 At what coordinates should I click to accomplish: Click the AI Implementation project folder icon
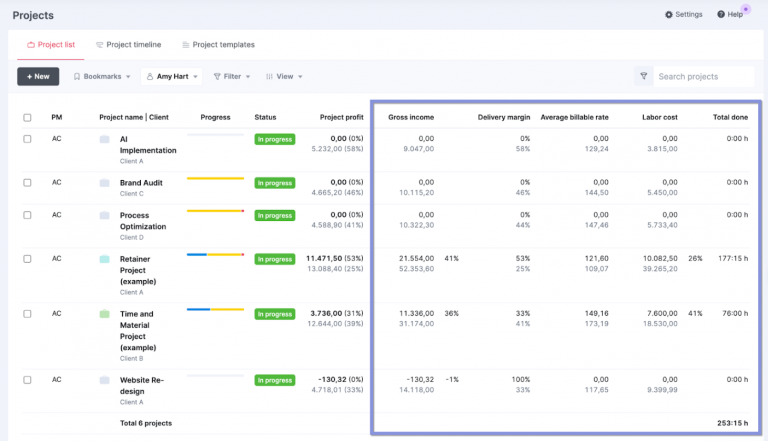(x=105, y=139)
